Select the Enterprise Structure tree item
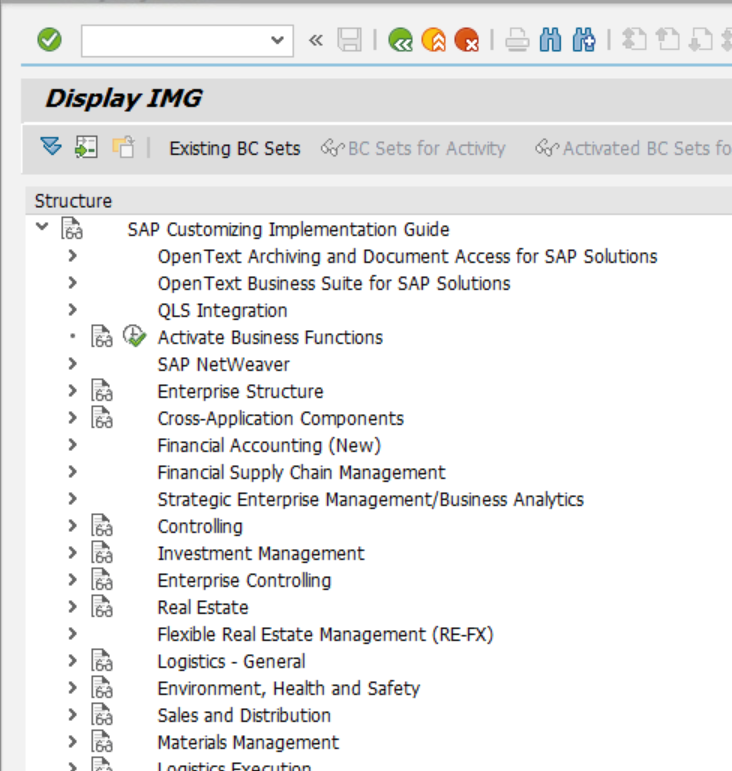Viewport: 732px width, 771px height. click(240, 391)
